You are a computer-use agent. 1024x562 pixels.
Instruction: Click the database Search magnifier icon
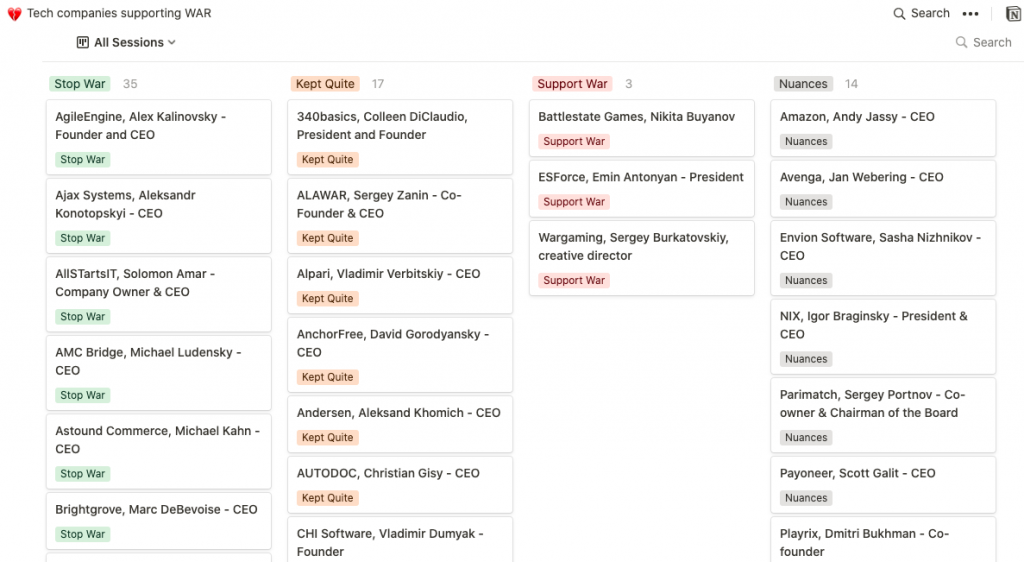click(962, 43)
